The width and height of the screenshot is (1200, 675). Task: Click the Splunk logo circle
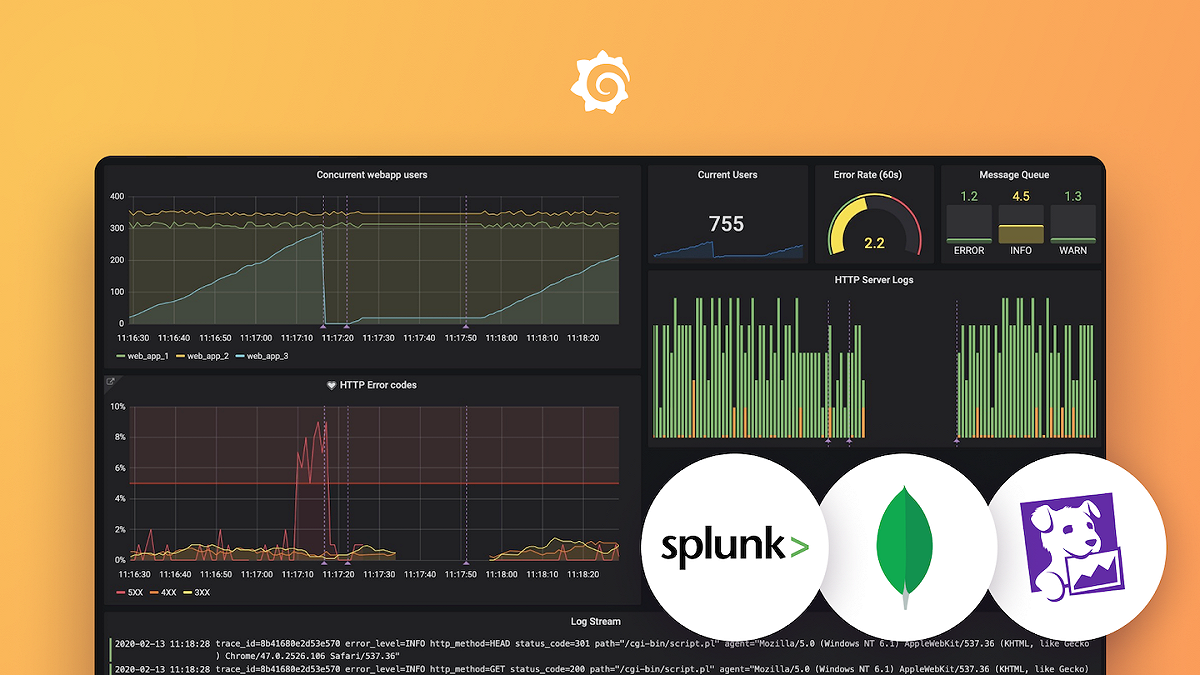click(733, 544)
